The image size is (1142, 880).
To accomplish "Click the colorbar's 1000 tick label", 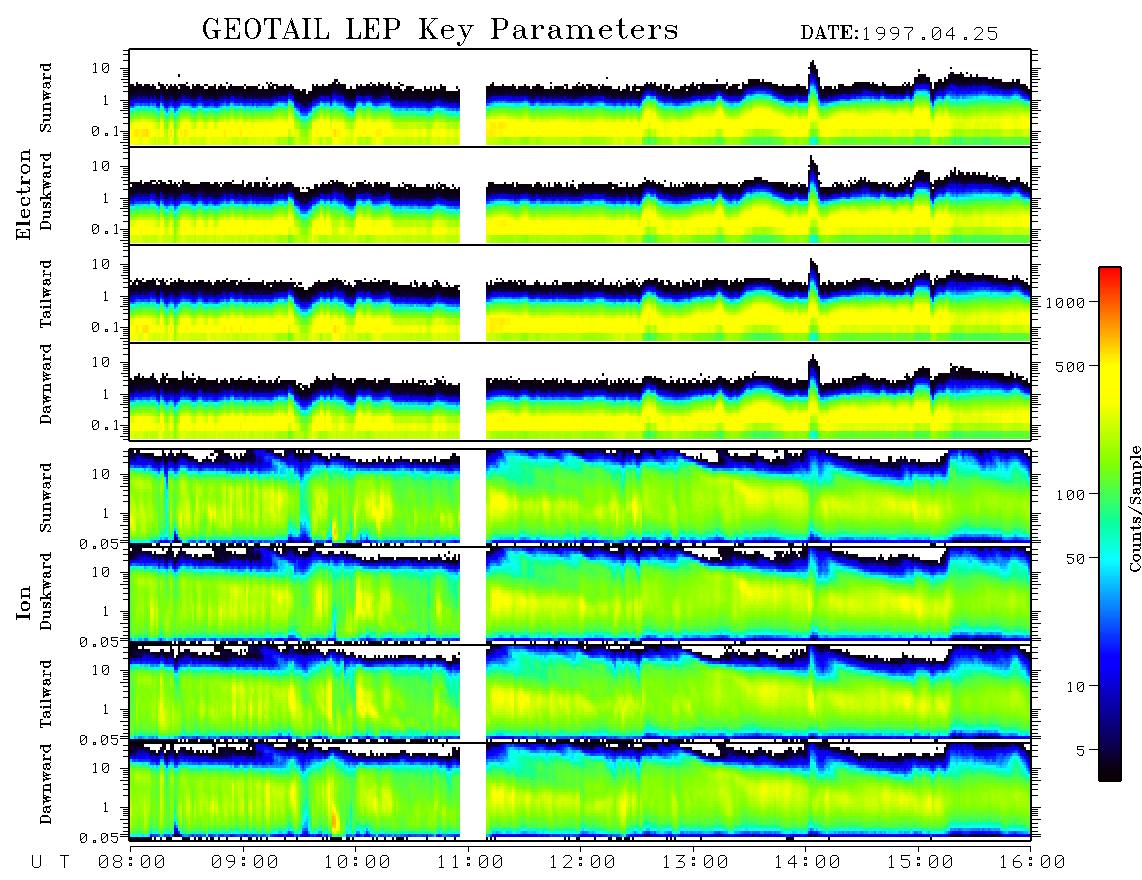I will pyautogui.click(x=1065, y=302).
